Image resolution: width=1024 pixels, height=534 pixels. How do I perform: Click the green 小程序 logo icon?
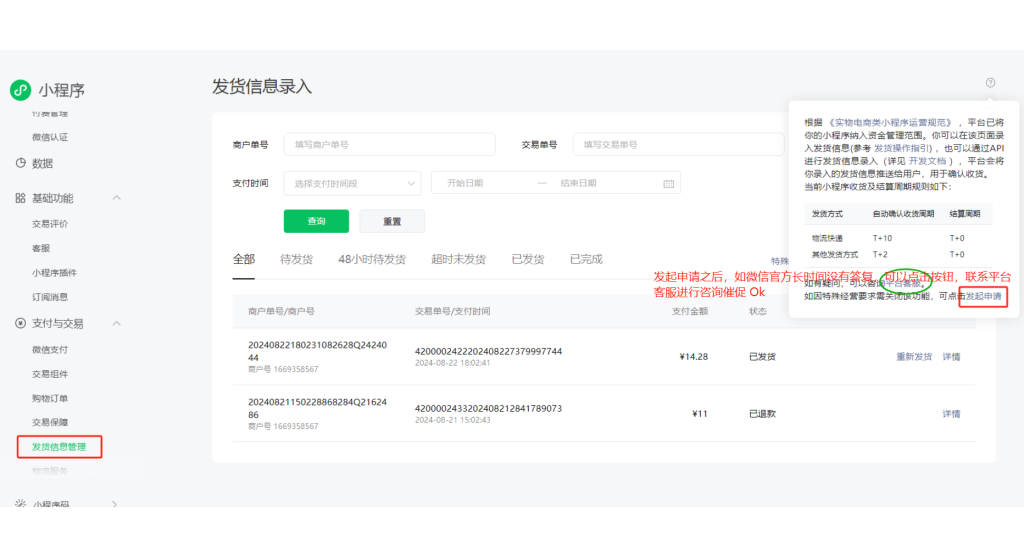(20, 90)
